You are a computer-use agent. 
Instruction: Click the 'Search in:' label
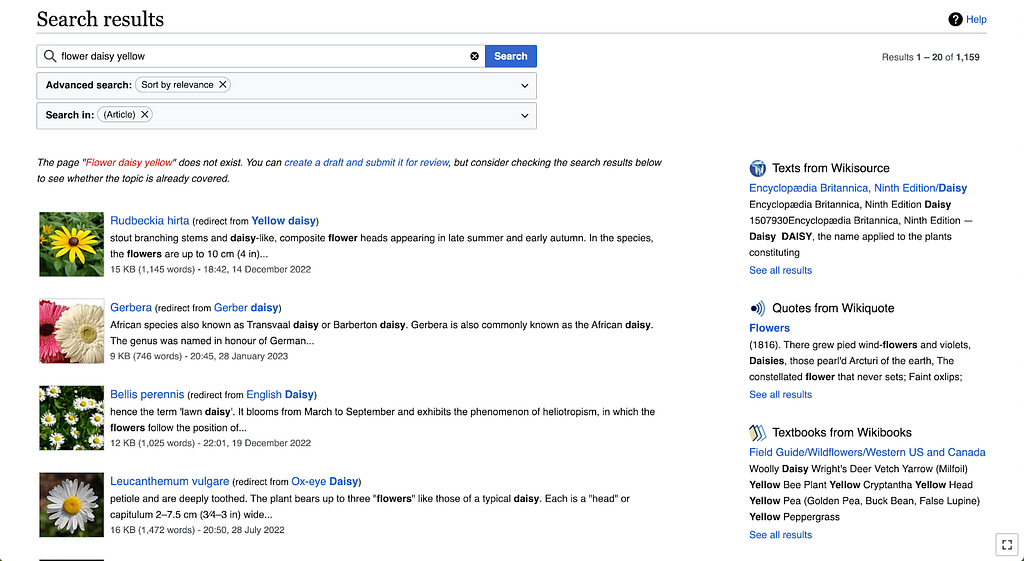click(70, 115)
